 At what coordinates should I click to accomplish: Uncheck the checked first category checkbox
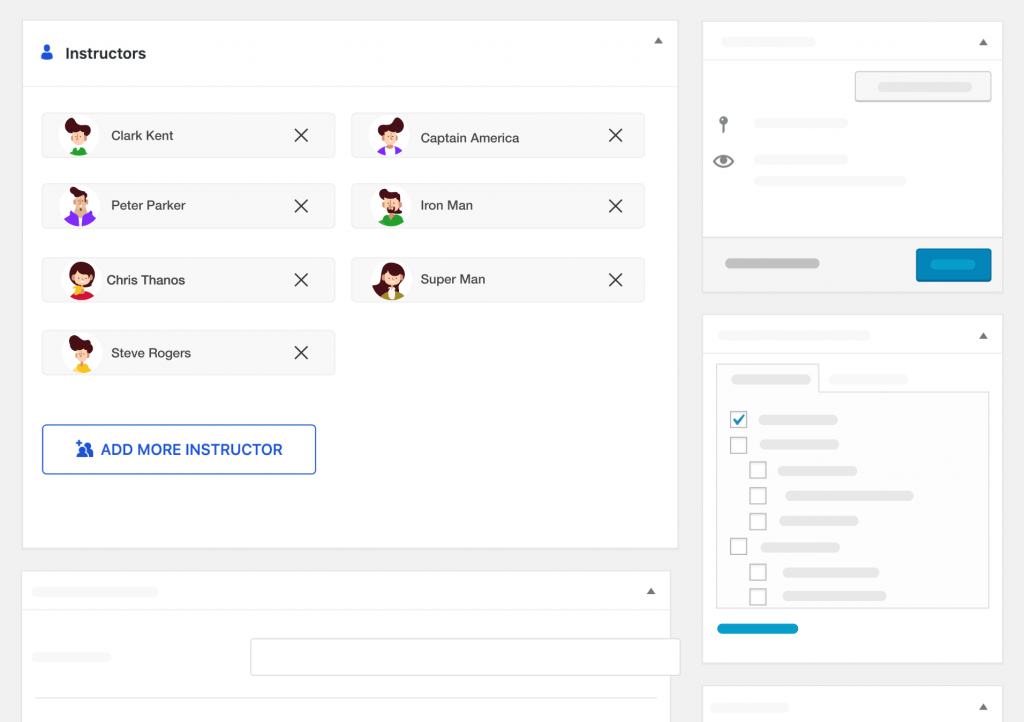[x=739, y=419]
